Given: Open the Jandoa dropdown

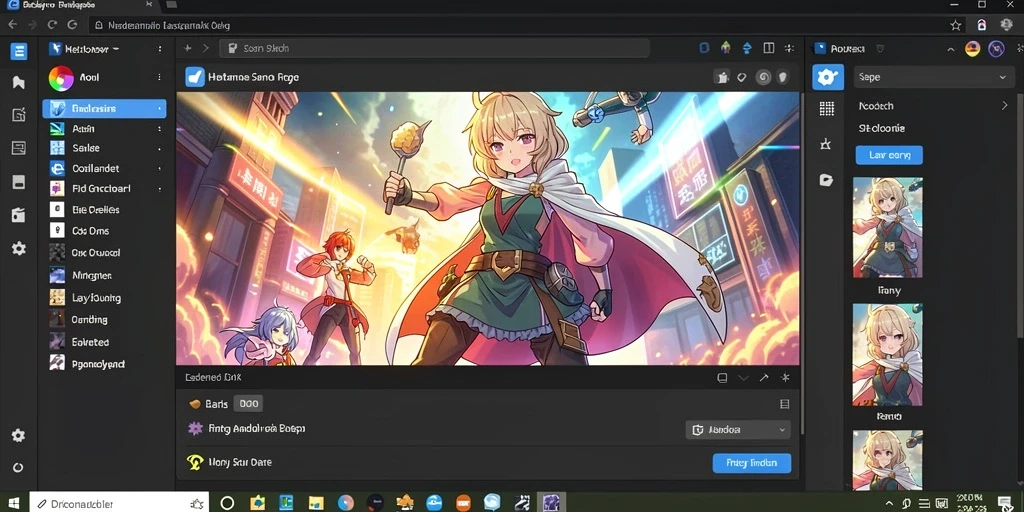Looking at the screenshot, I should [738, 430].
